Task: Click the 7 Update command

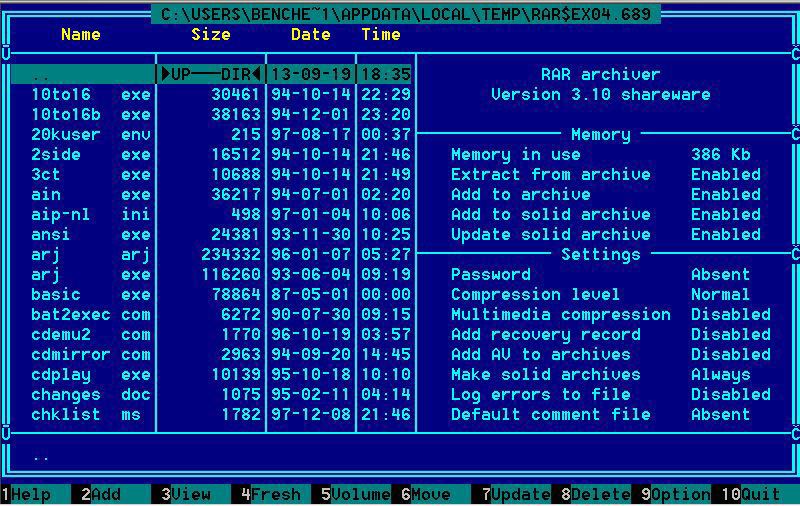Action: click(516, 494)
